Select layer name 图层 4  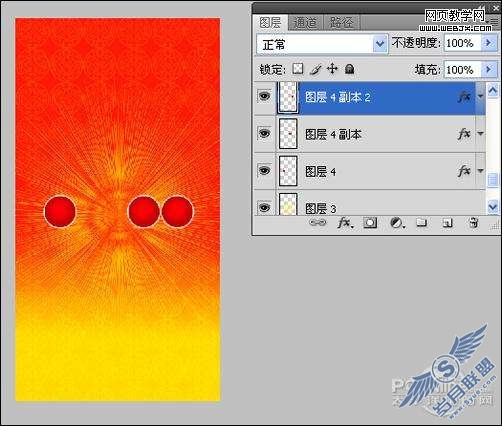[x=321, y=171]
